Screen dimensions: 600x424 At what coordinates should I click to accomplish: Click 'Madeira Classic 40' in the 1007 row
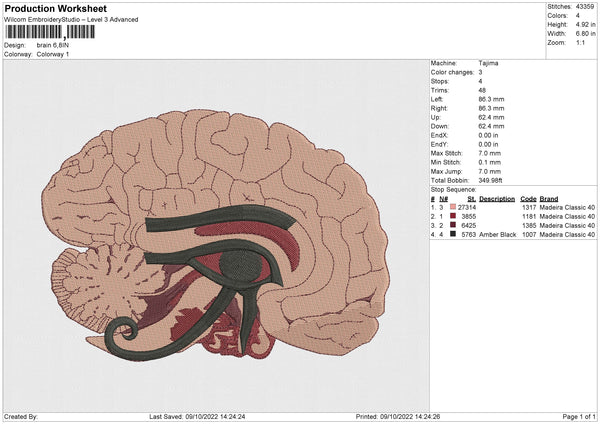click(x=567, y=235)
